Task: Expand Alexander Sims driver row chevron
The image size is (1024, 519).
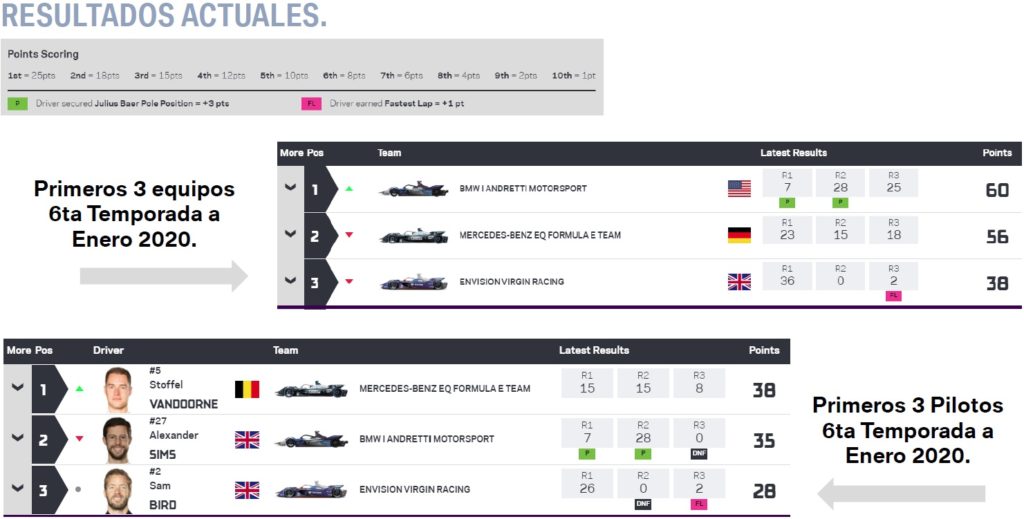Action: 18,438
